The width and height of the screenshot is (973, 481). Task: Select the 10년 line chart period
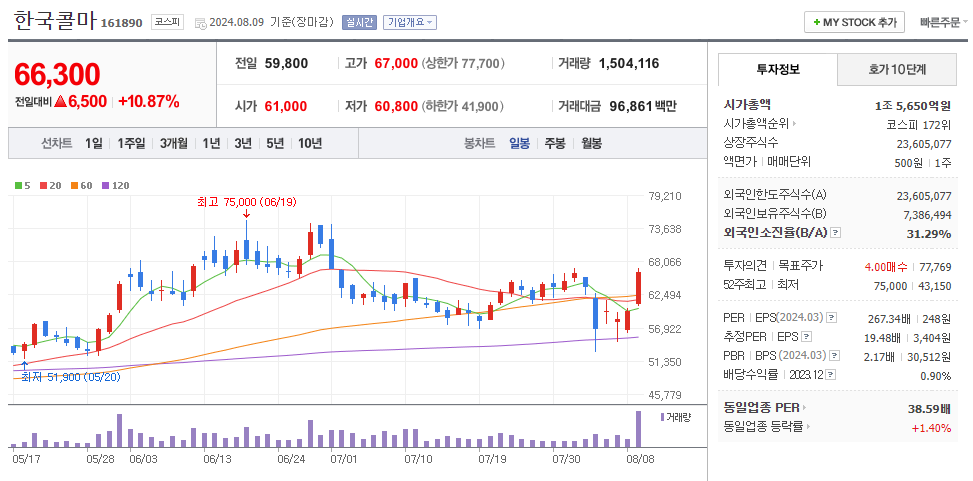tap(310, 143)
